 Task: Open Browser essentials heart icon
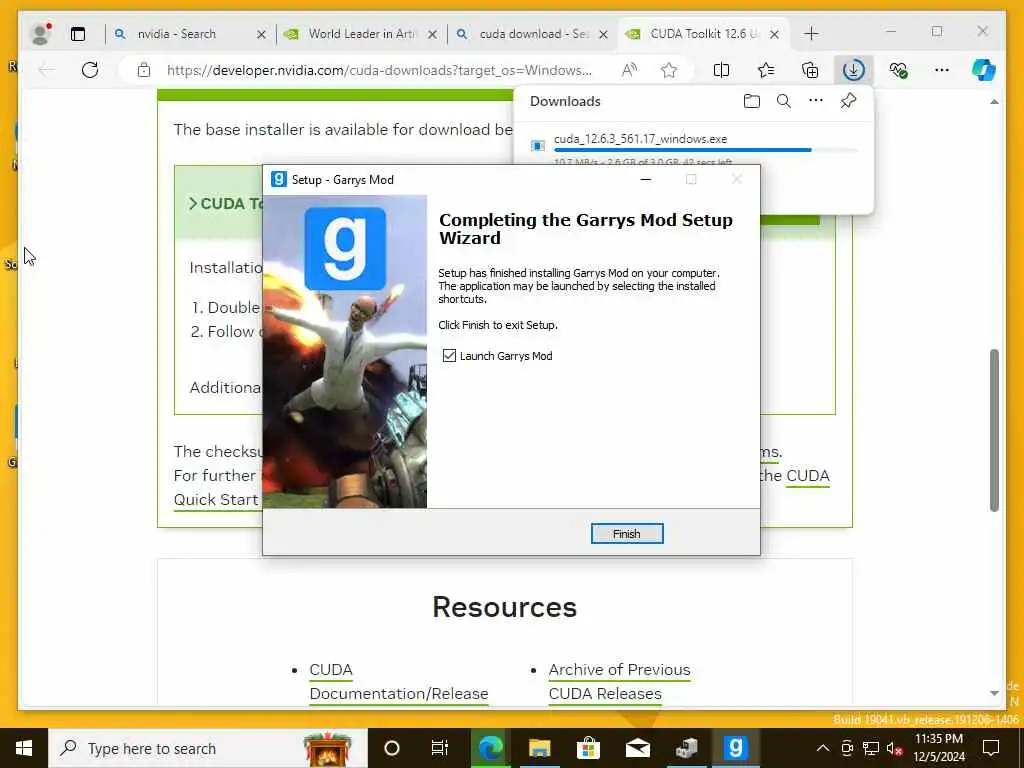(898, 70)
